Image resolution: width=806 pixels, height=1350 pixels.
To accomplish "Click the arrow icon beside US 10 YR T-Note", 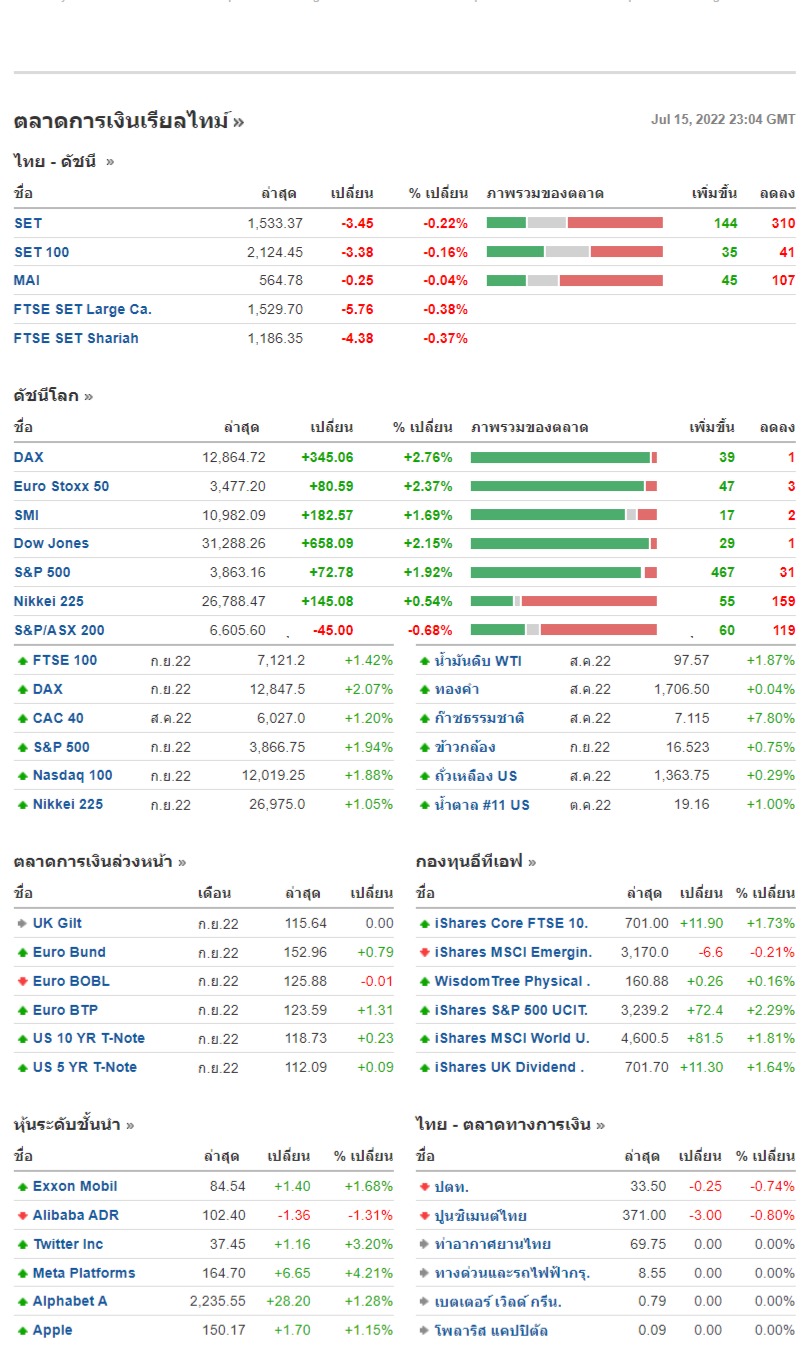I will [23, 1039].
